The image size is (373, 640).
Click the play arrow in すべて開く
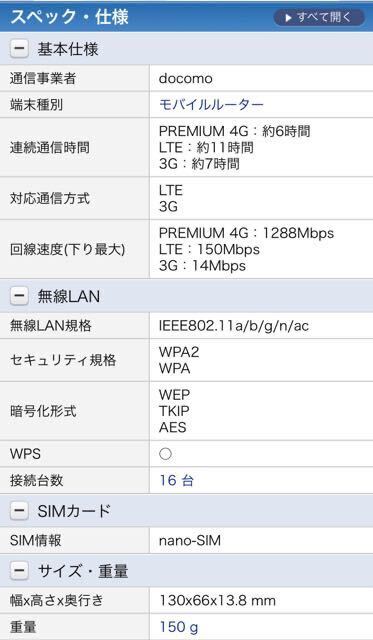point(289,18)
